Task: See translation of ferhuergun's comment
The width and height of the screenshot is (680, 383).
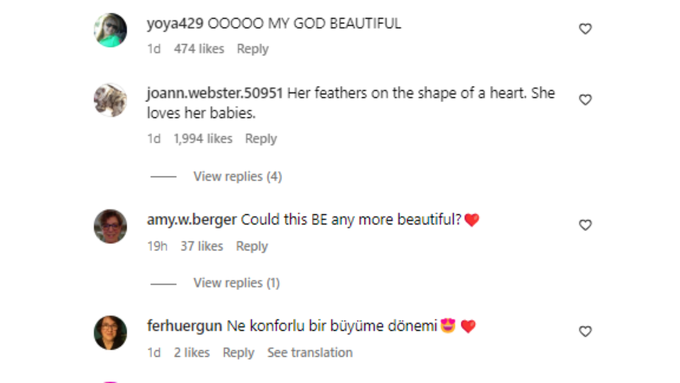Action: 310,353
